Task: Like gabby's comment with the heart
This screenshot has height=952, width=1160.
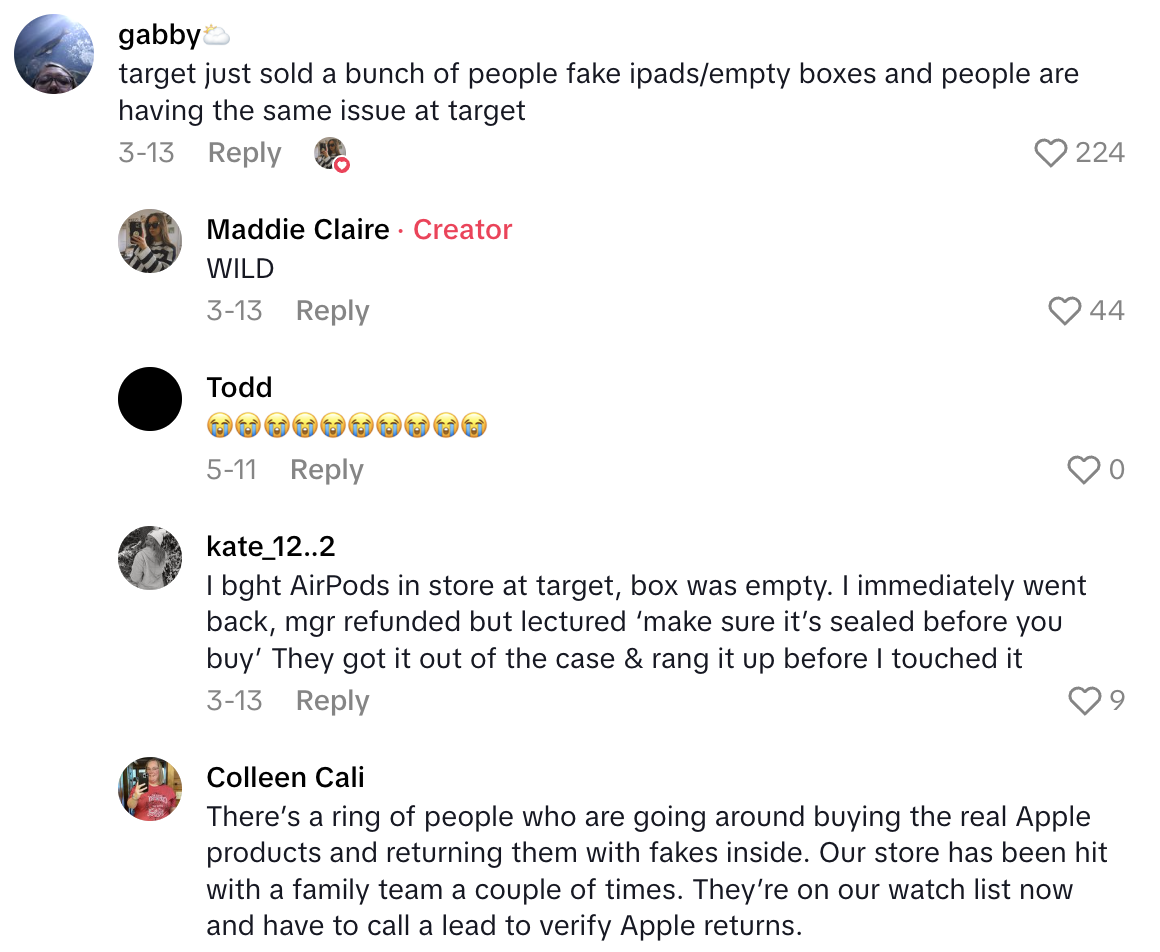Action: click(1051, 153)
